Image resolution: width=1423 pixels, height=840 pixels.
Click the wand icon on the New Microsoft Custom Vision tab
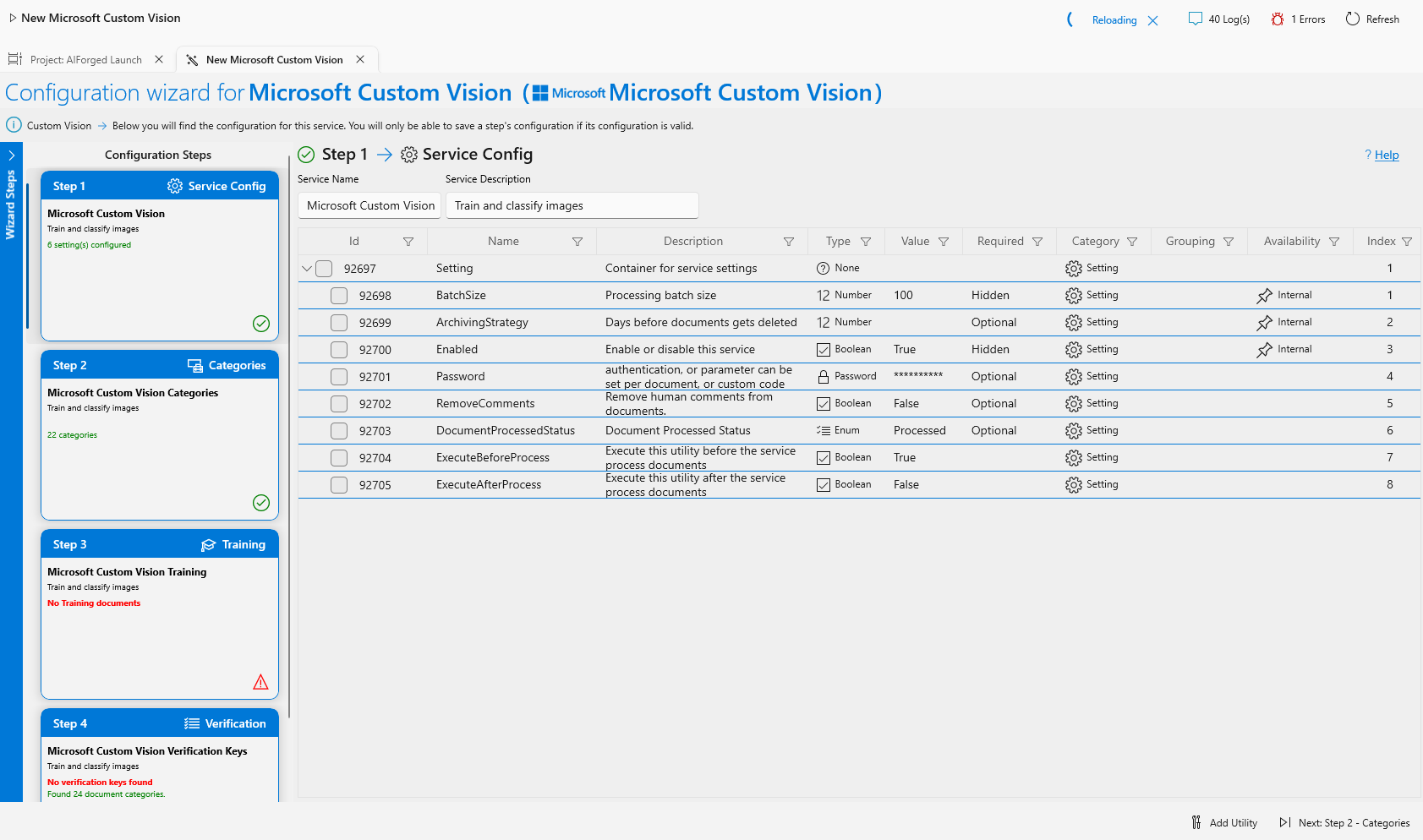coord(192,60)
